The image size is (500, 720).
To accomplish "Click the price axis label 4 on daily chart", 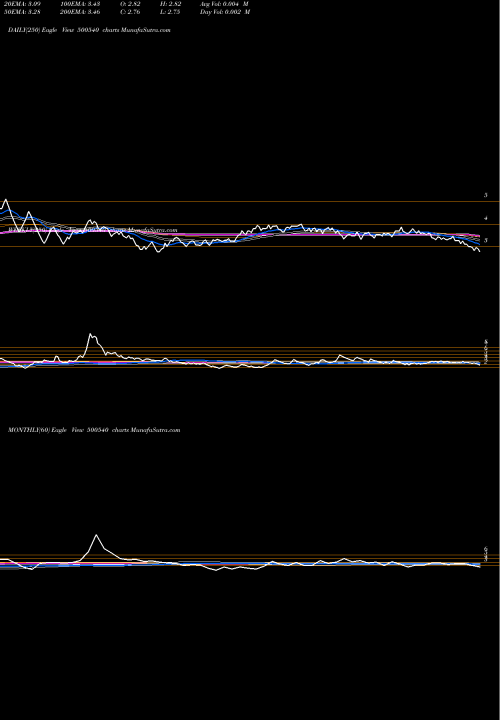I will pyautogui.click(x=486, y=219).
